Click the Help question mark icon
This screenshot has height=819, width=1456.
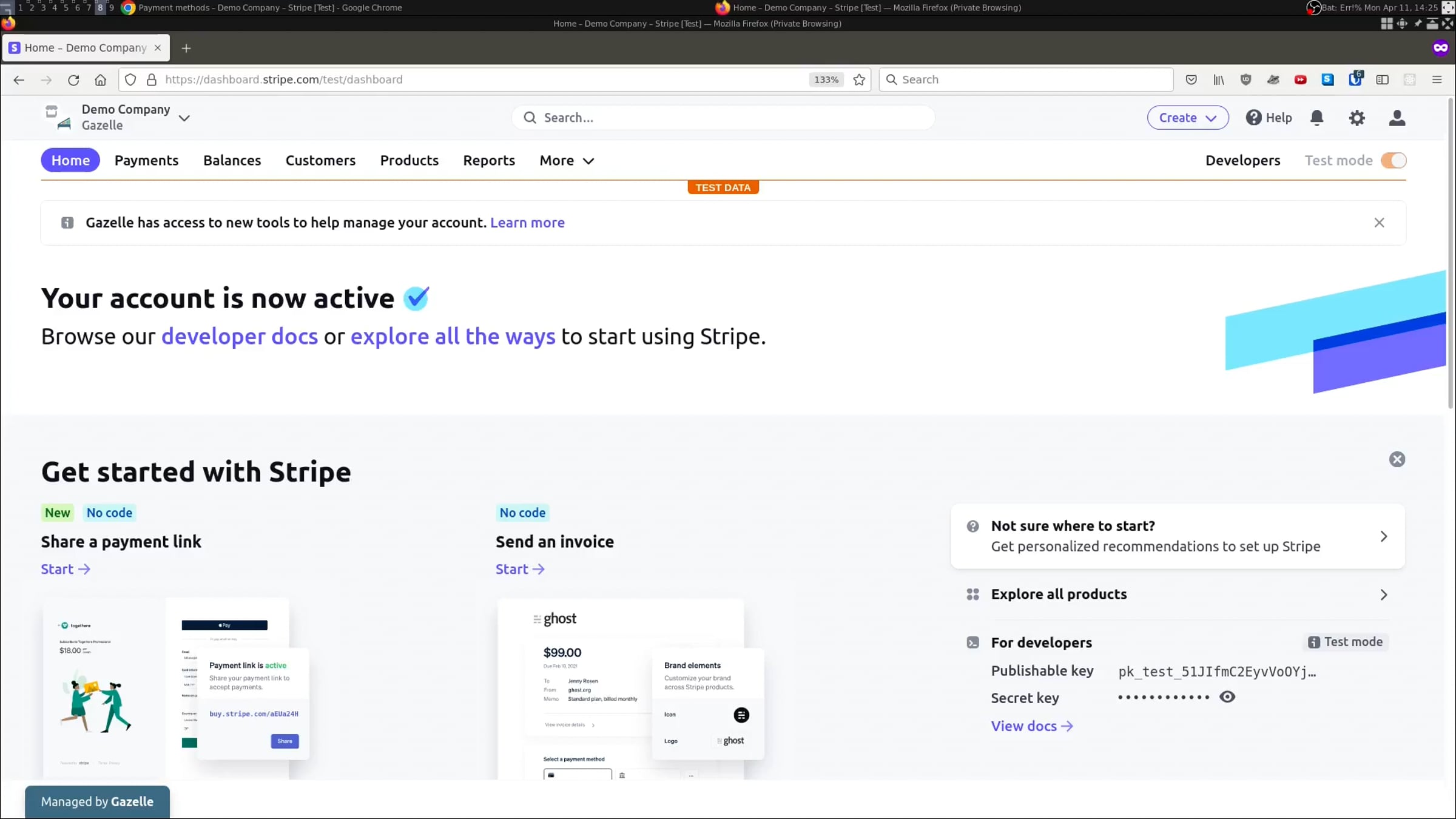[1253, 118]
